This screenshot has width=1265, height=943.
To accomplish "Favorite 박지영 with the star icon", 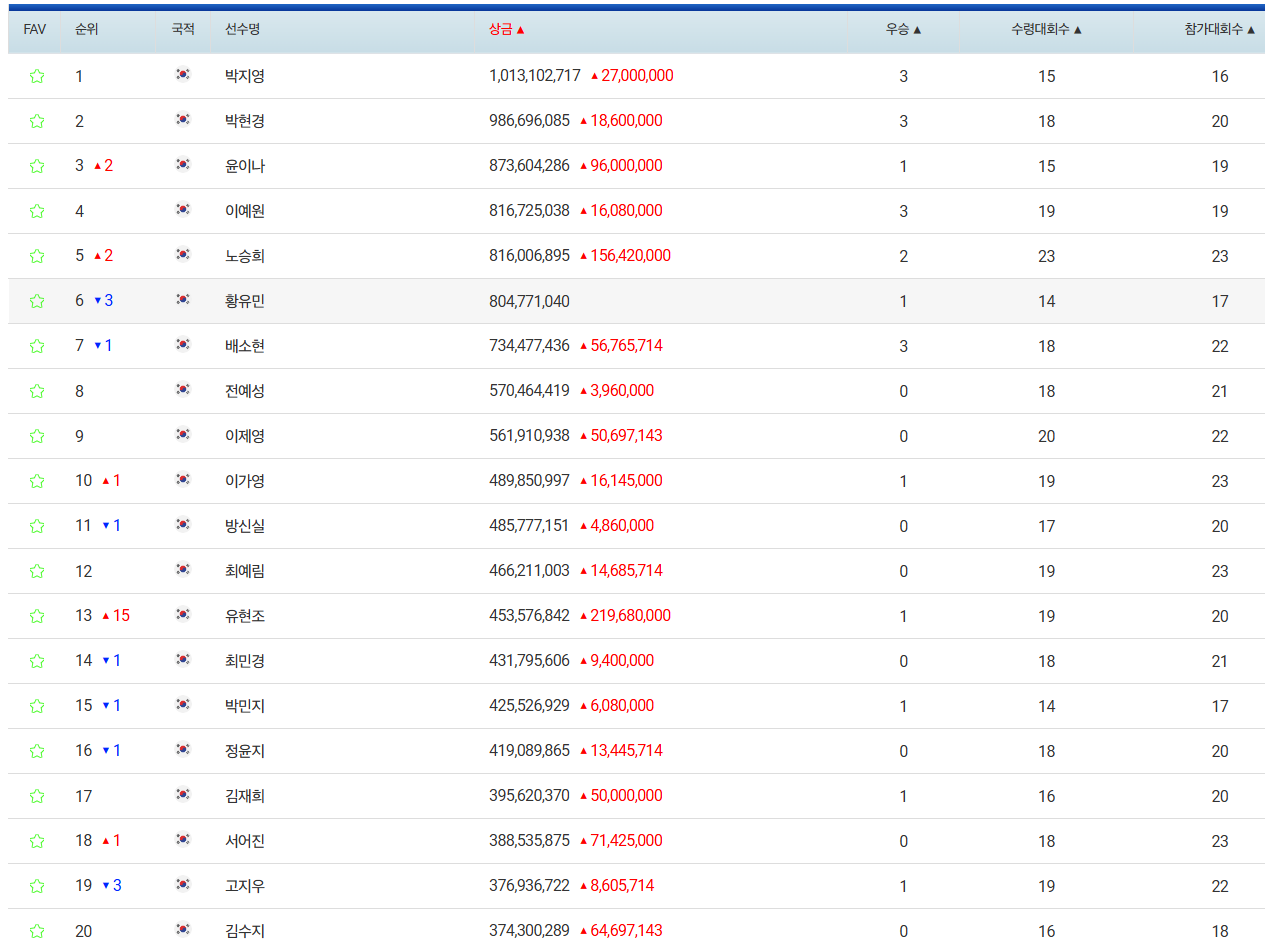I will tap(37, 76).
